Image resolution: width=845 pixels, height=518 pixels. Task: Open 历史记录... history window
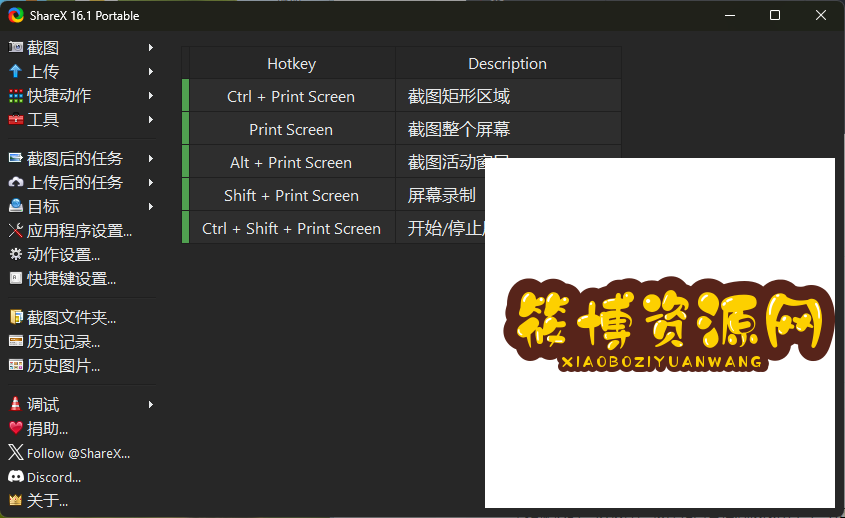(x=81, y=341)
